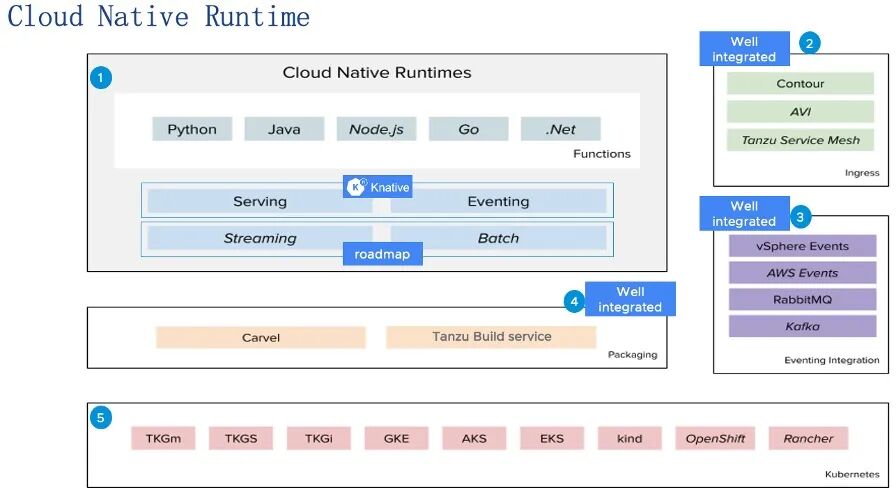896x492 pixels.
Task: Click Well integrated tag above Ingress
Action: 744,49
